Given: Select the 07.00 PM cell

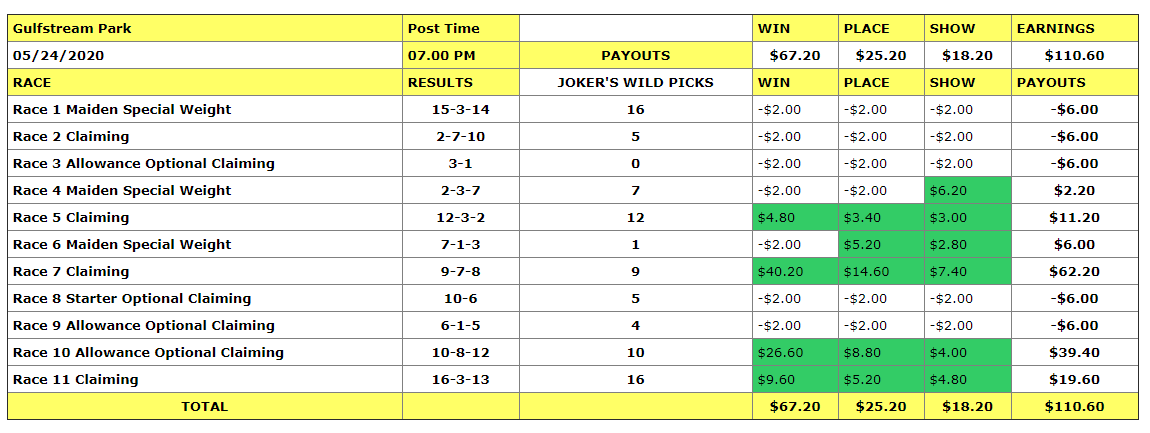Looking at the screenshot, I should pos(461,56).
